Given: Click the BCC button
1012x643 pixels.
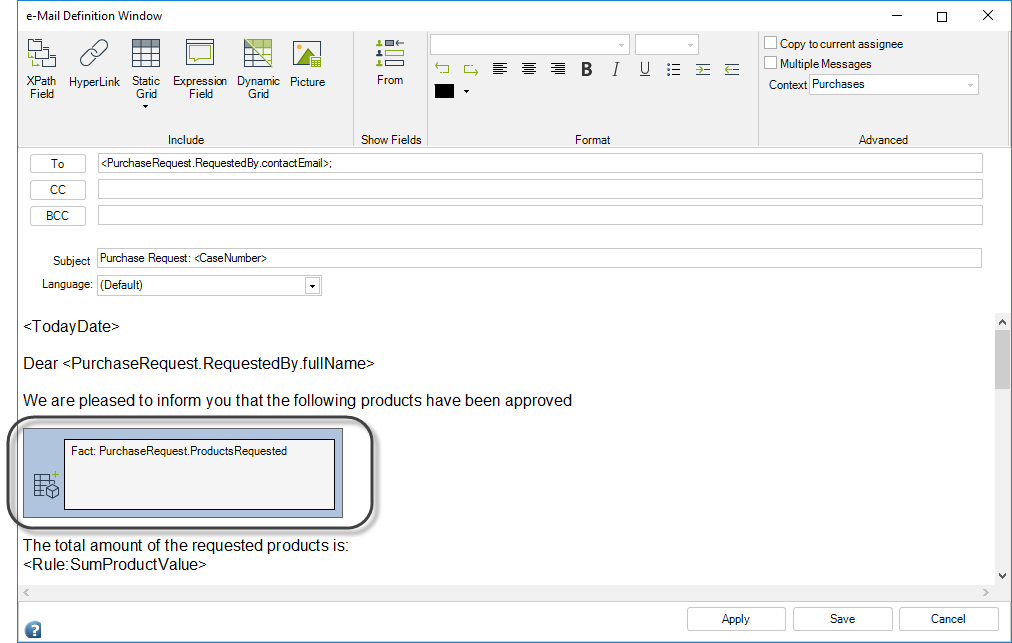Looking at the screenshot, I should (57, 216).
